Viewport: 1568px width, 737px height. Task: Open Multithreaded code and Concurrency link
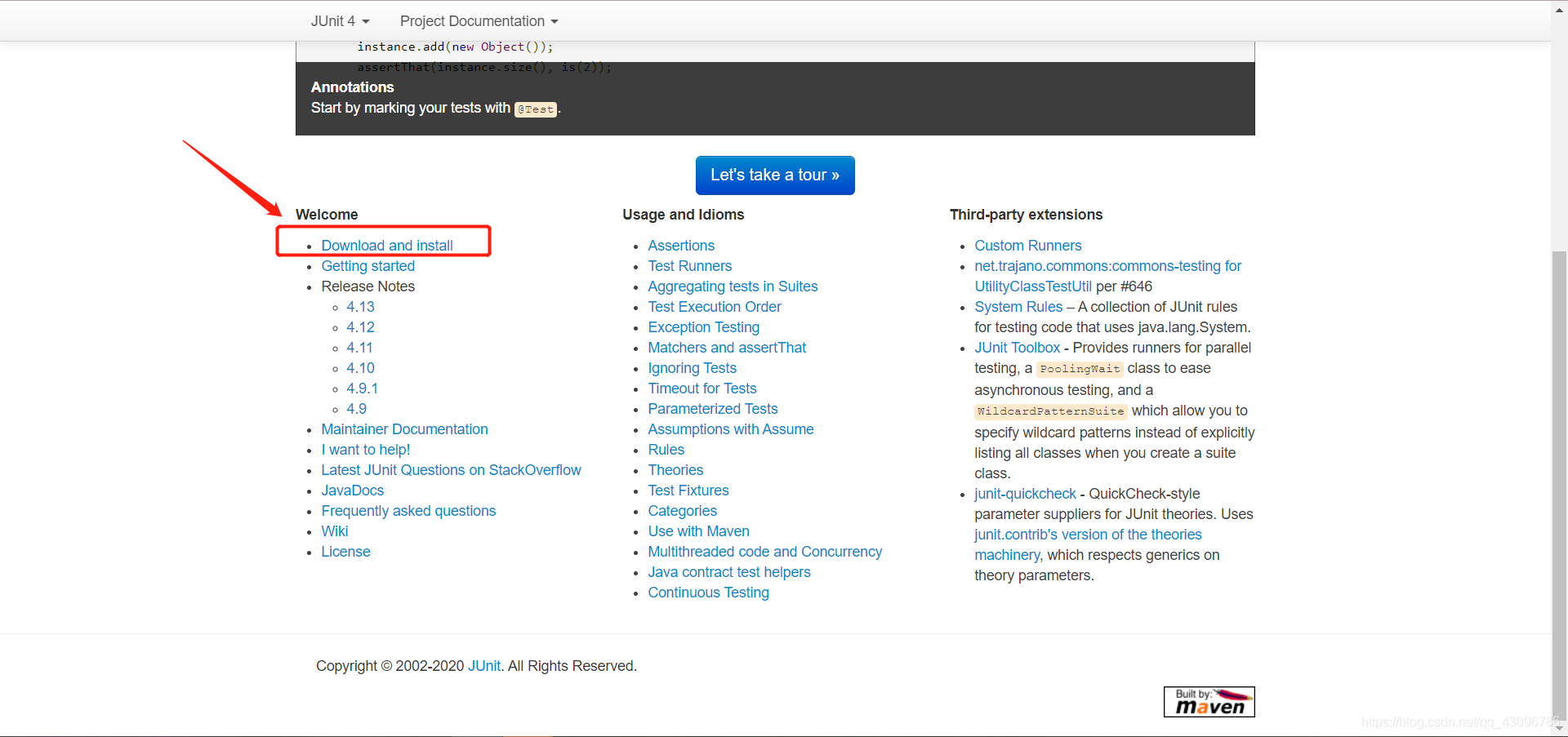765,552
